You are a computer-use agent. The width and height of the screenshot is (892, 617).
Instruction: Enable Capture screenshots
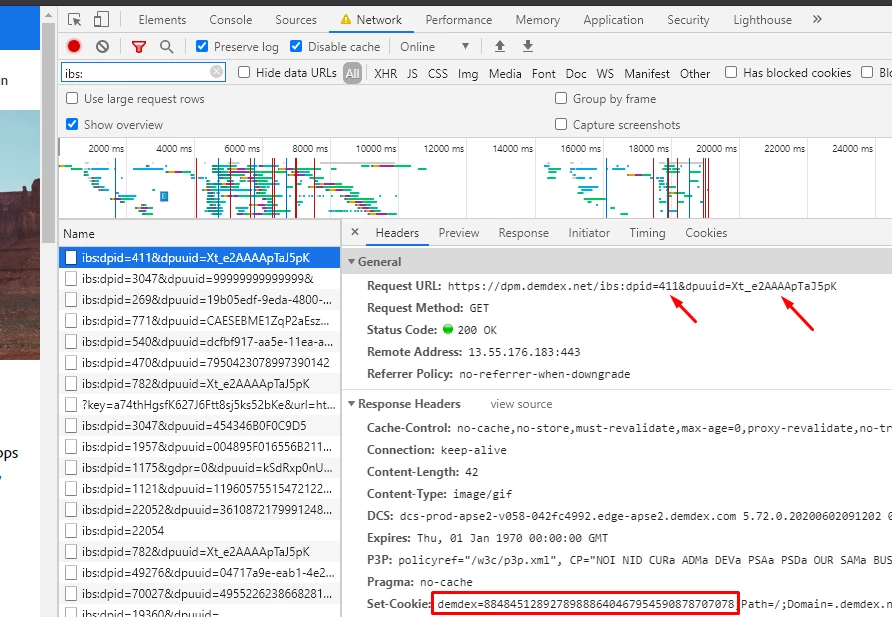tap(561, 124)
